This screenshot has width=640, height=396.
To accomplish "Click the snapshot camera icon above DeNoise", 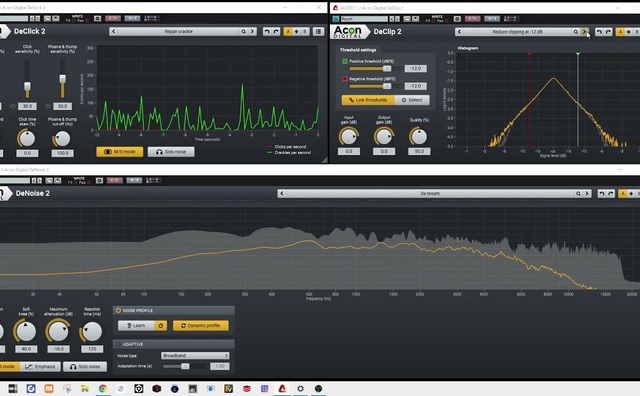I will 99,180.
